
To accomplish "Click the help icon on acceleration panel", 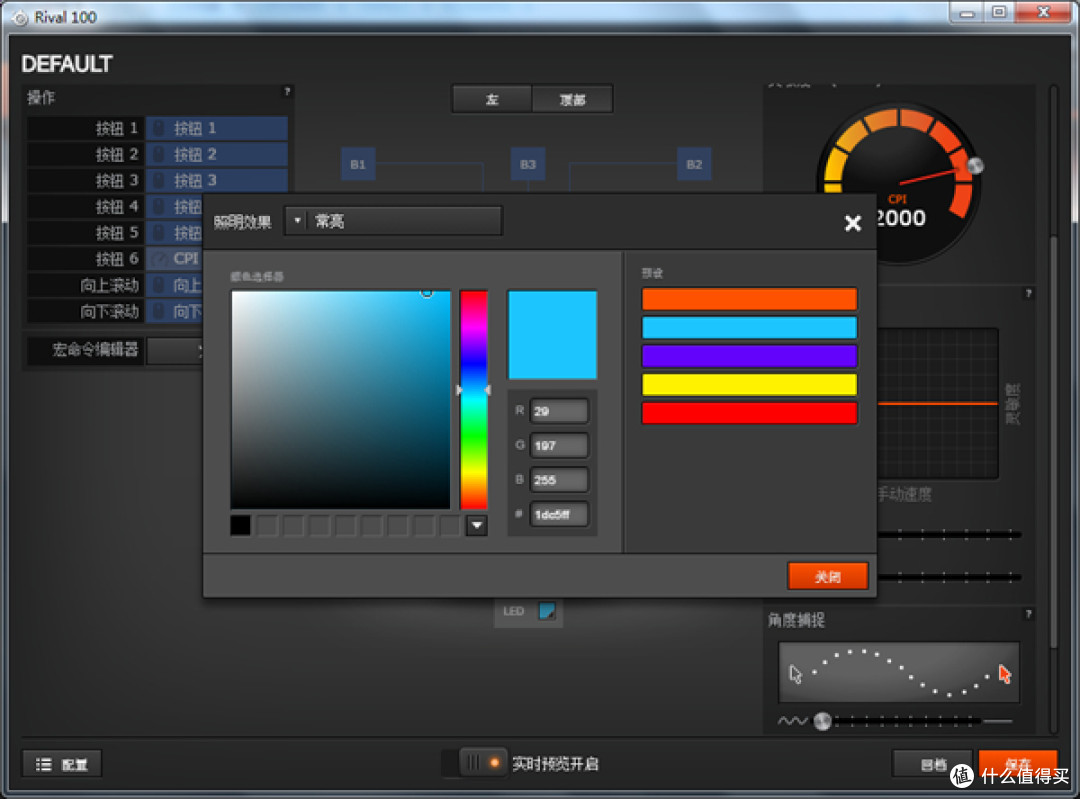I will click(1028, 293).
